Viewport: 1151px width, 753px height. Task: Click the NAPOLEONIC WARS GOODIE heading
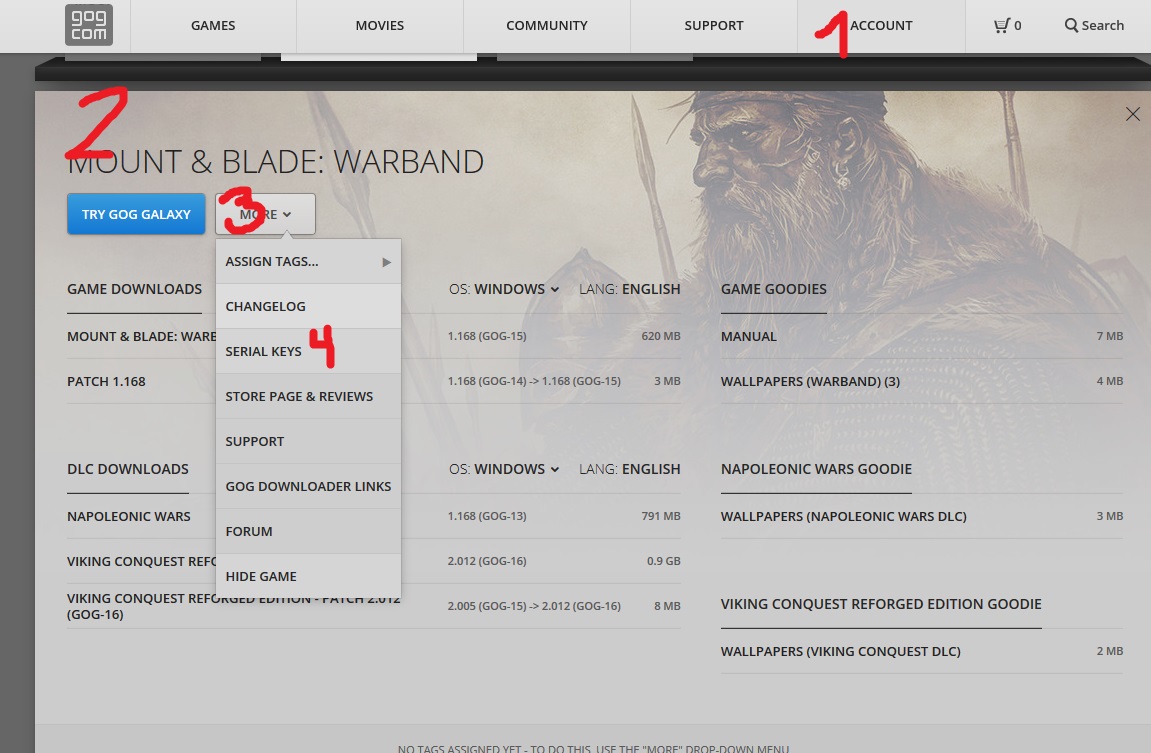pos(816,469)
